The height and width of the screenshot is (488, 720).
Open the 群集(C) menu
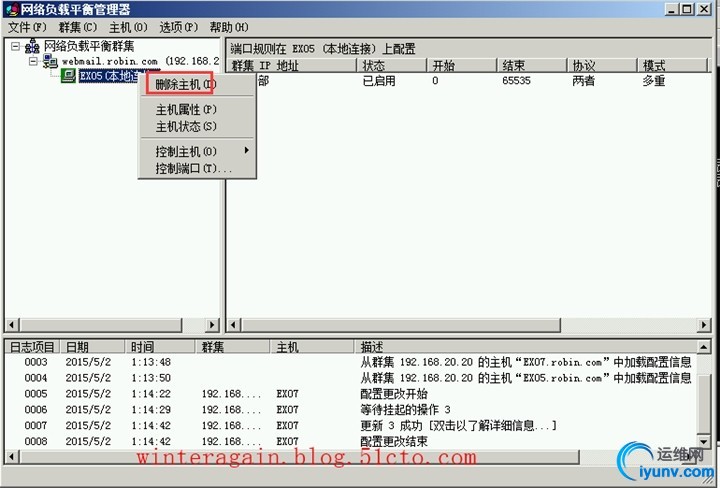click(78, 27)
